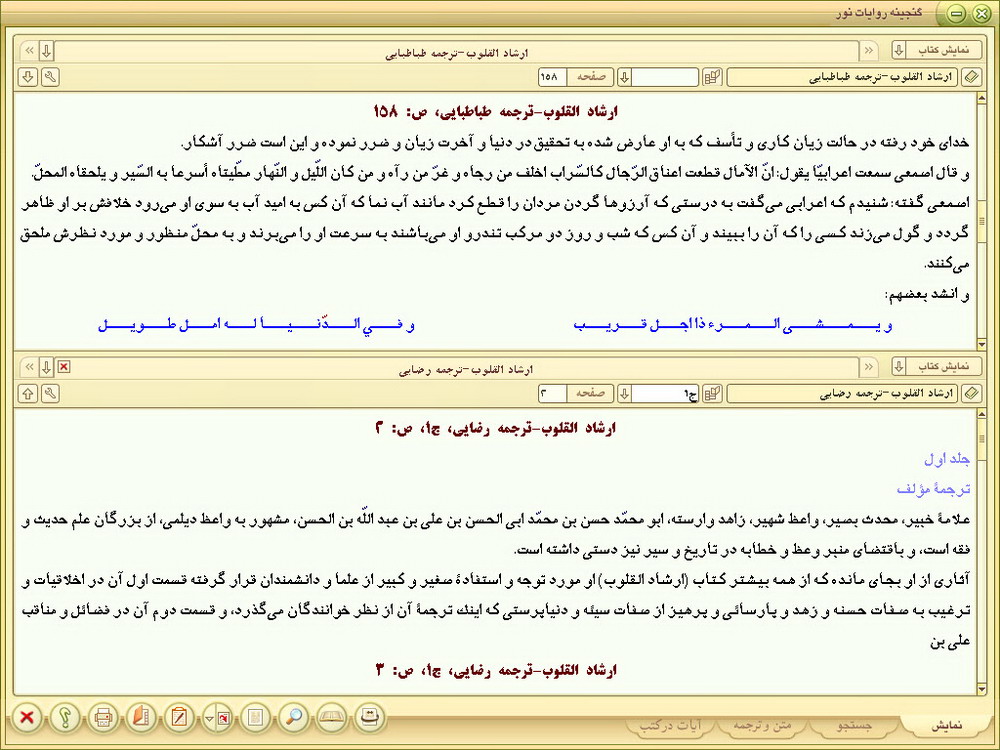Screen dimensions: 1000x750
Task: Print using the printer icon
Action: pos(103,717)
